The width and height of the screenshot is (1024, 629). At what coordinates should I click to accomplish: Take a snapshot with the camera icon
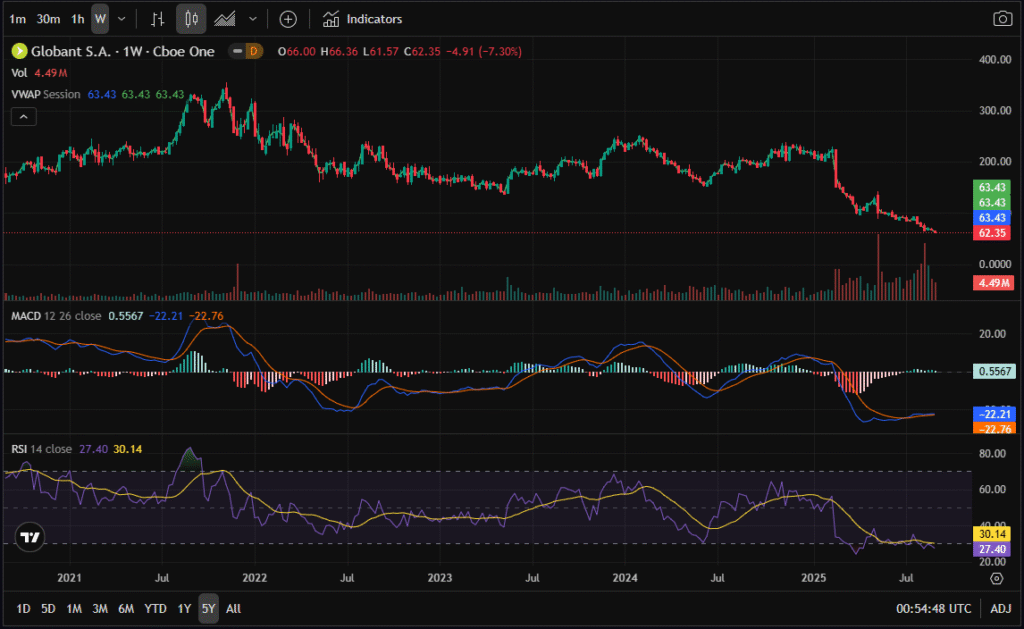point(1001,19)
